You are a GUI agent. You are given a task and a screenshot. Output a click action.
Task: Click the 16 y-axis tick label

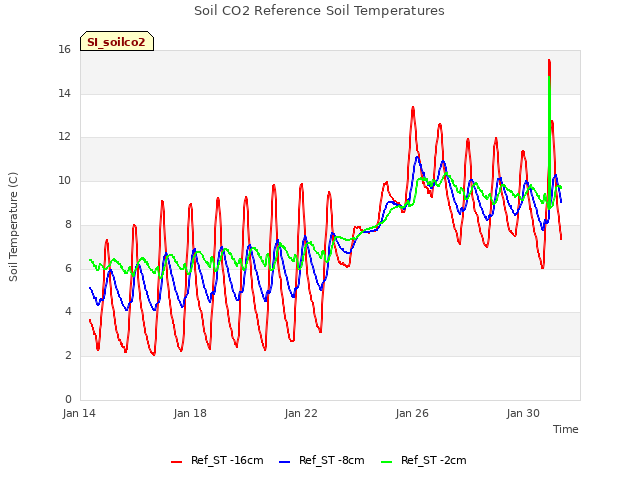click(x=64, y=49)
